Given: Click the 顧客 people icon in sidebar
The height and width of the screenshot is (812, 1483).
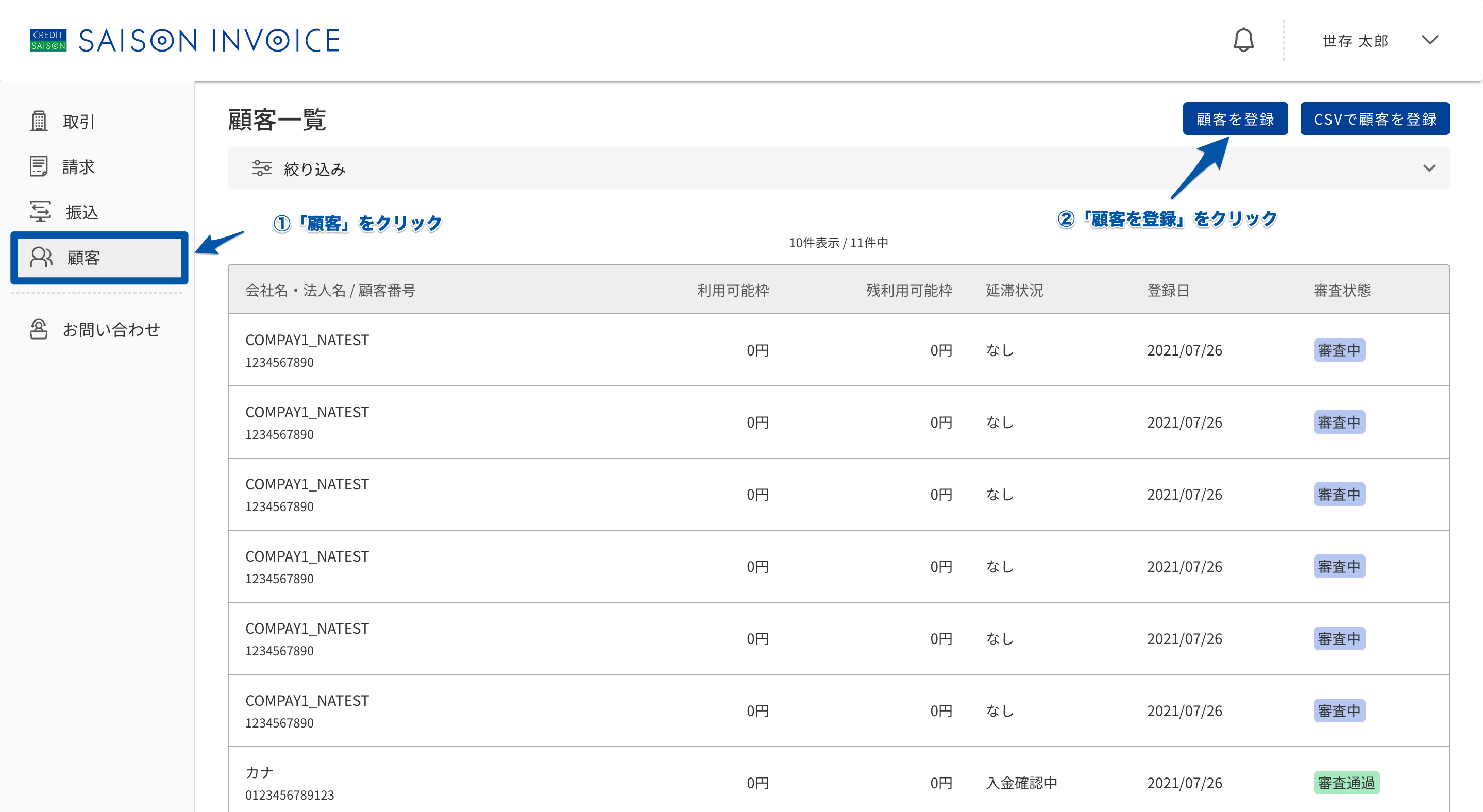Looking at the screenshot, I should pos(41,257).
